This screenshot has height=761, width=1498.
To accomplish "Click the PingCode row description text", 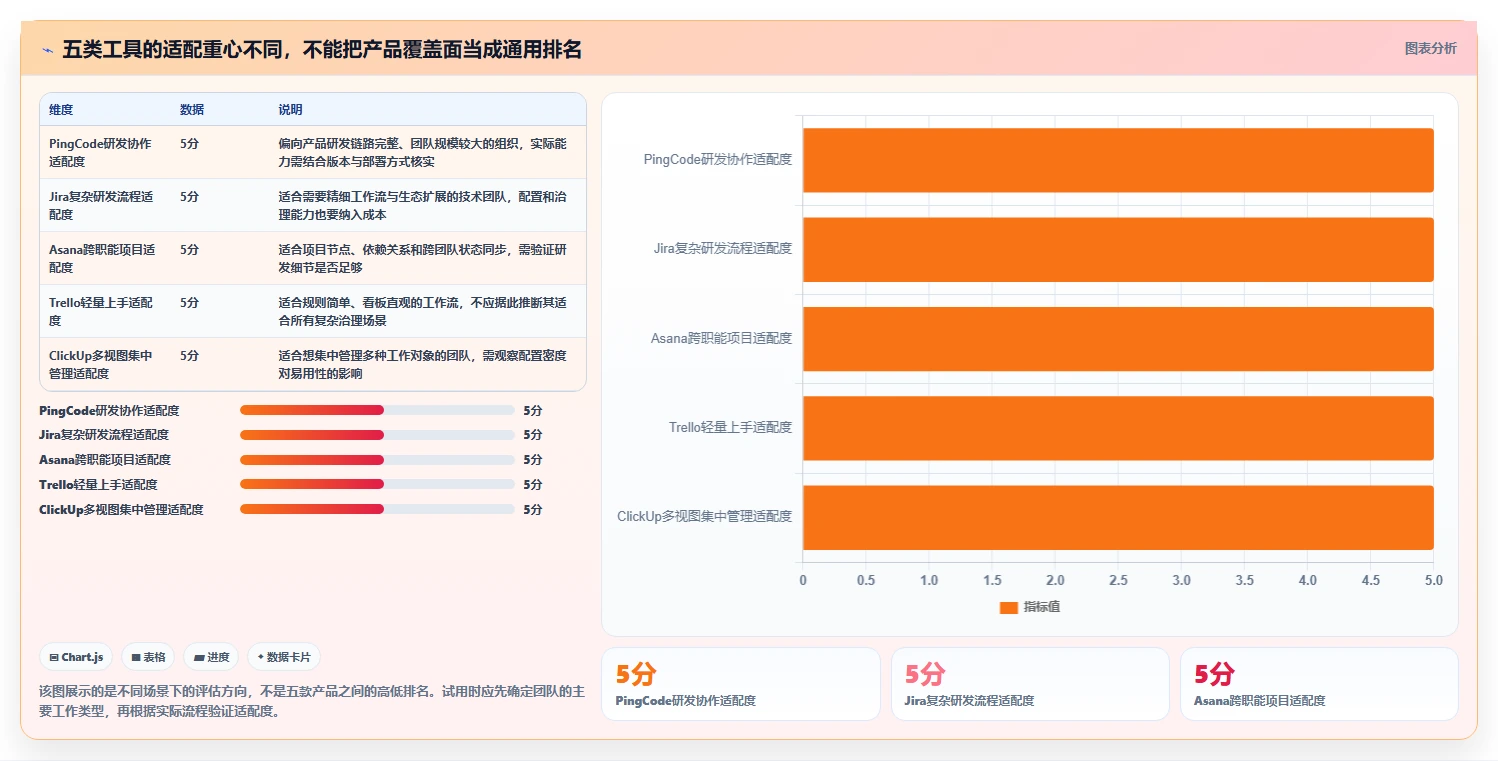I will pyautogui.click(x=422, y=152).
